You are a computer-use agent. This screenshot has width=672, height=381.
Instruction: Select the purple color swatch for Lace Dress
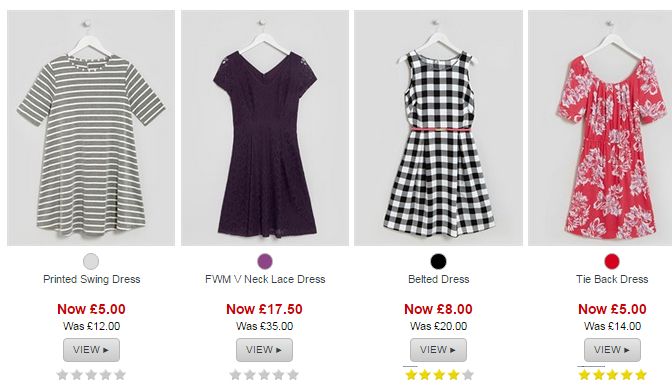(265, 261)
